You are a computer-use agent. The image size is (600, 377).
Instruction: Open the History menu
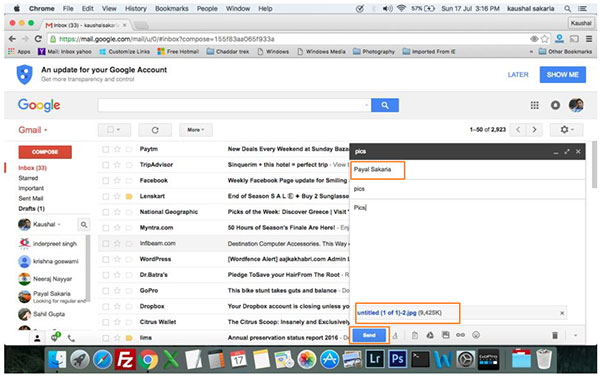[x=136, y=8]
